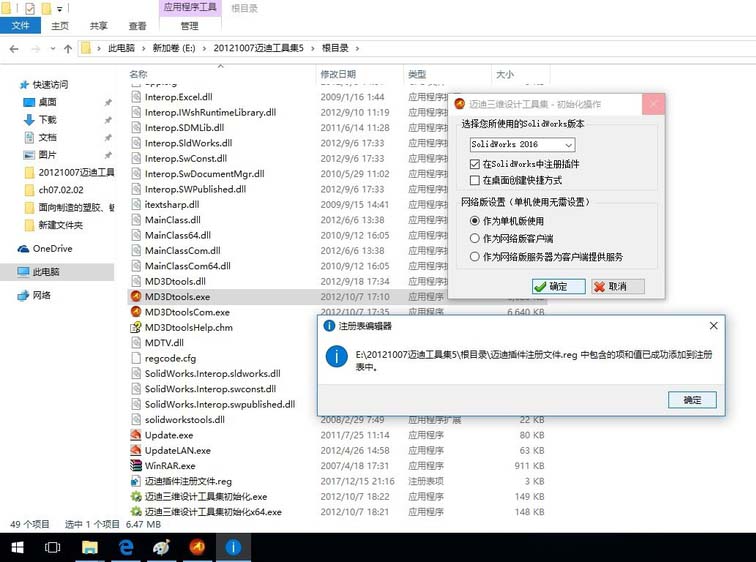
Task: Expand the breadcrumb chevron after 根目录
Action: (357, 49)
